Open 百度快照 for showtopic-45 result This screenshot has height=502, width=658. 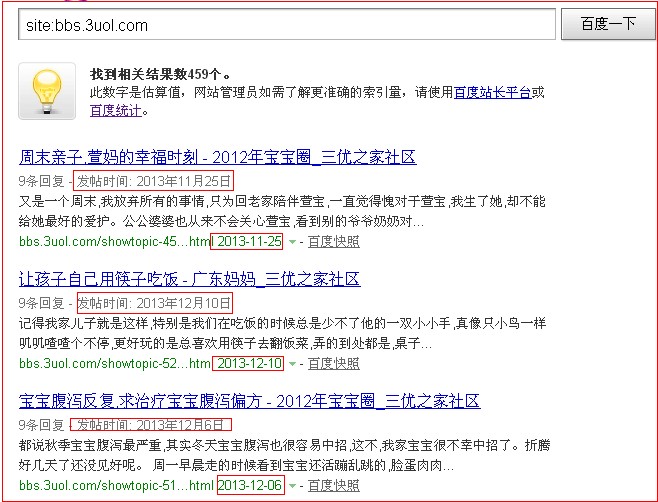click(x=334, y=242)
